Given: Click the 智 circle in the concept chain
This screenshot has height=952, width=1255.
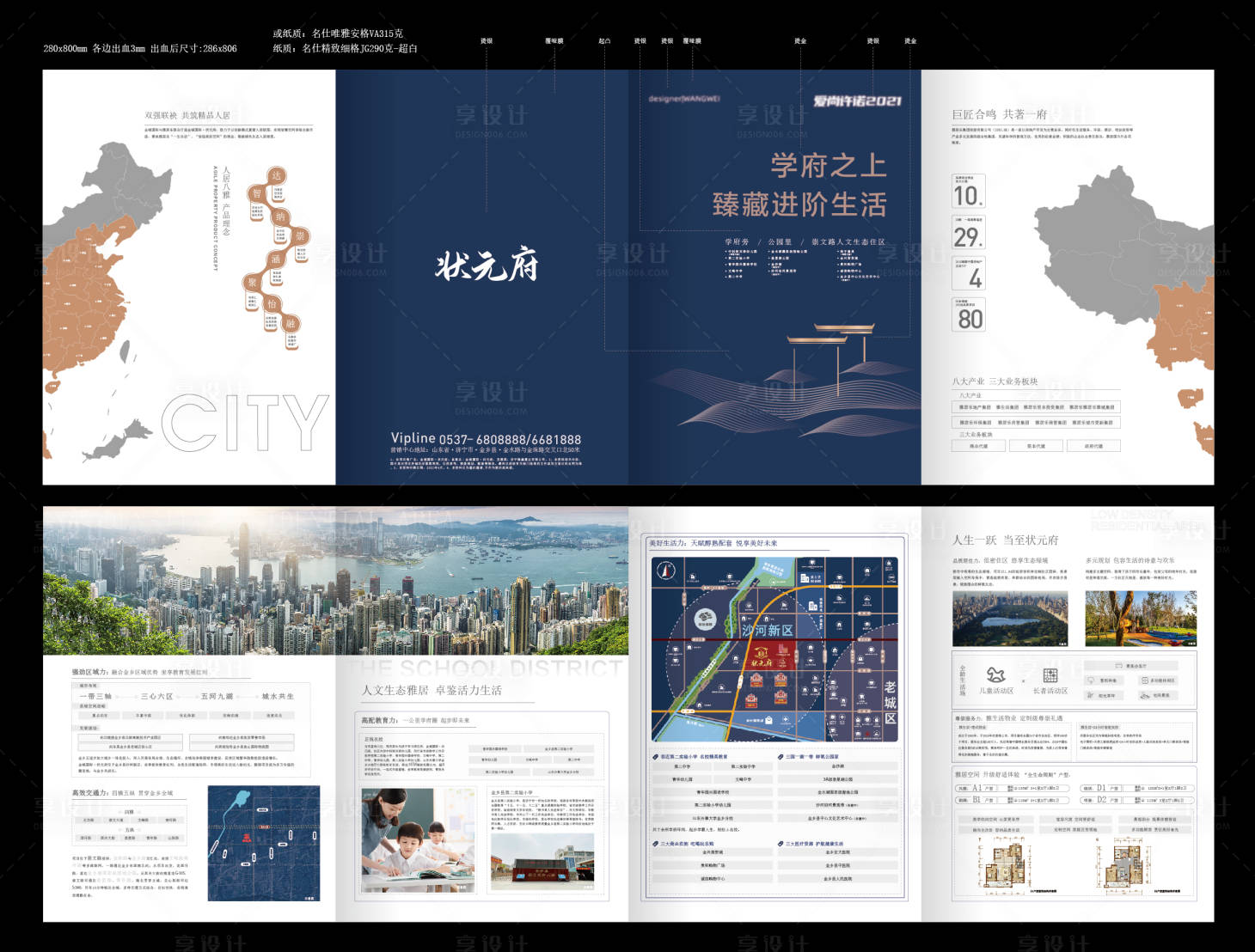Looking at the screenshot, I should coord(256,193).
